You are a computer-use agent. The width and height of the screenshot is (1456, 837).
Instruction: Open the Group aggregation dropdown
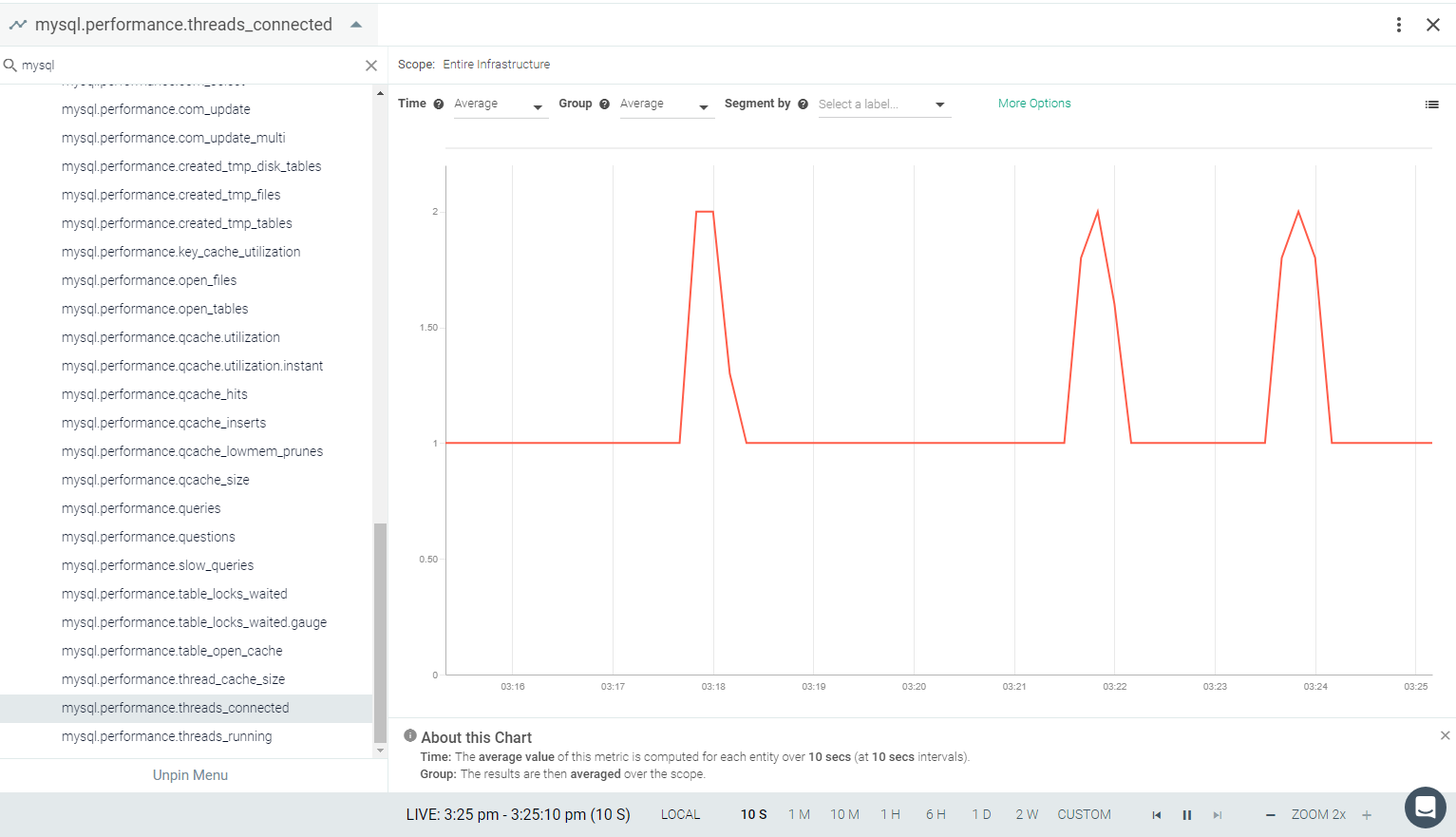[666, 105]
